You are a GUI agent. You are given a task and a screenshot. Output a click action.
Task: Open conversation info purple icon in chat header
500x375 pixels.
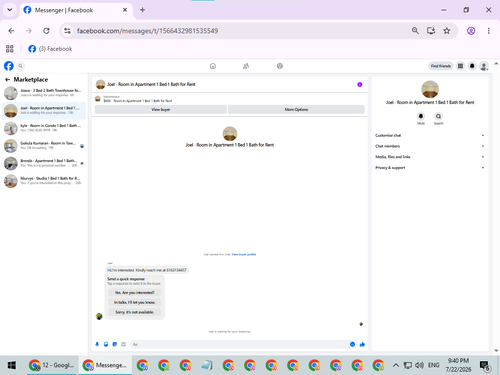pos(360,84)
